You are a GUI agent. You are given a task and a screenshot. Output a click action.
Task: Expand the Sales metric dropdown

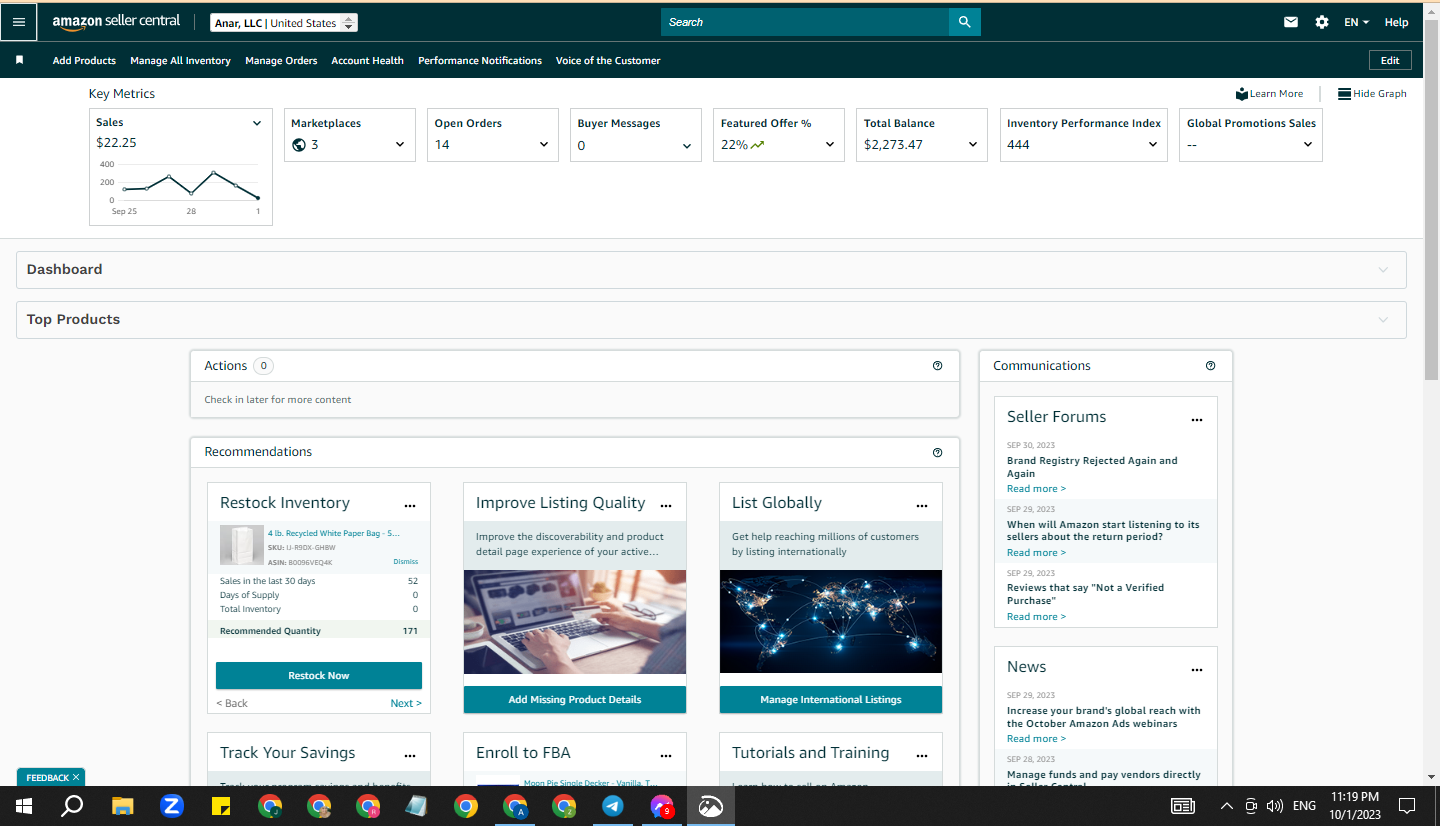tap(257, 123)
